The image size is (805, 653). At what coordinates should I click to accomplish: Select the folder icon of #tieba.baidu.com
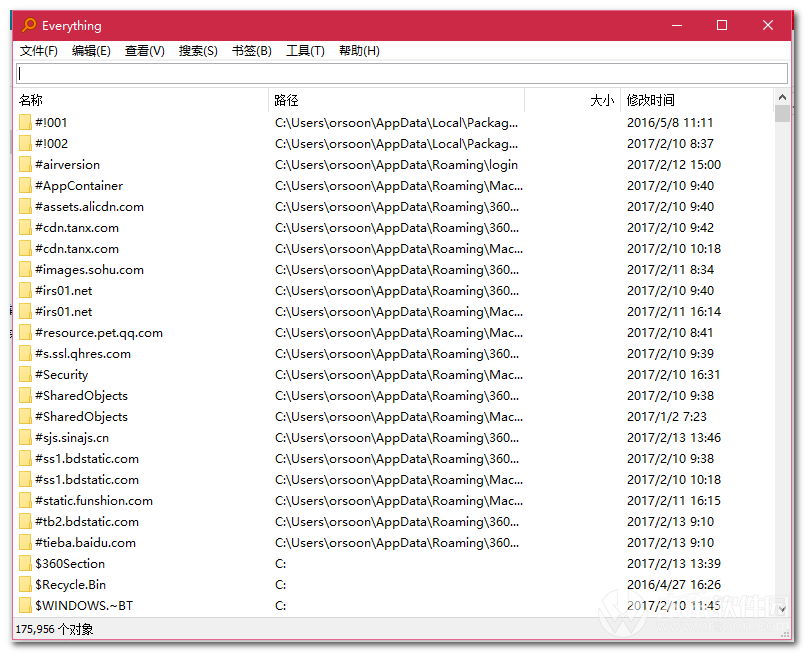[x=25, y=543]
